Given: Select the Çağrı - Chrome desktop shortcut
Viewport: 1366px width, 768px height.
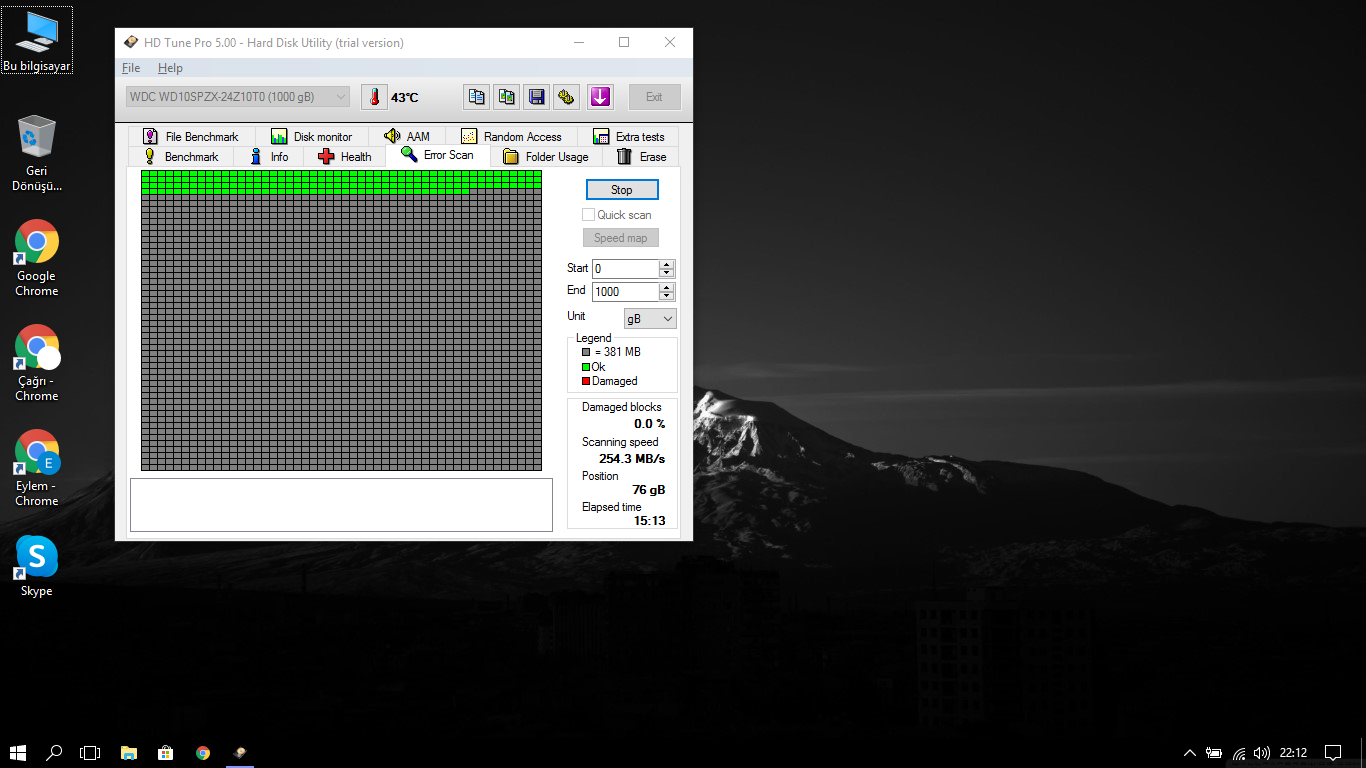Looking at the screenshot, I should tap(37, 363).
